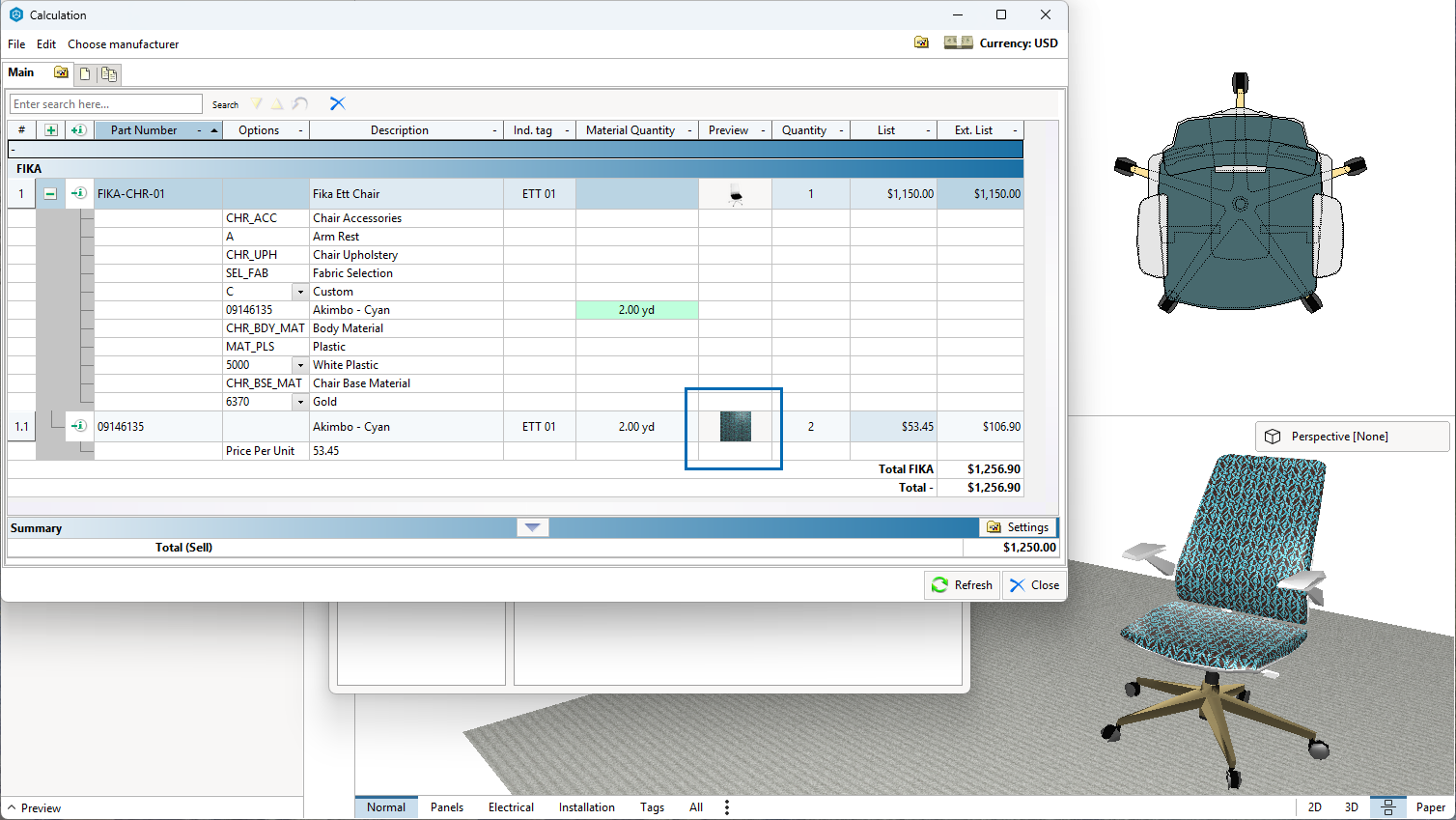Click the Close button in Calculation

[1035, 584]
